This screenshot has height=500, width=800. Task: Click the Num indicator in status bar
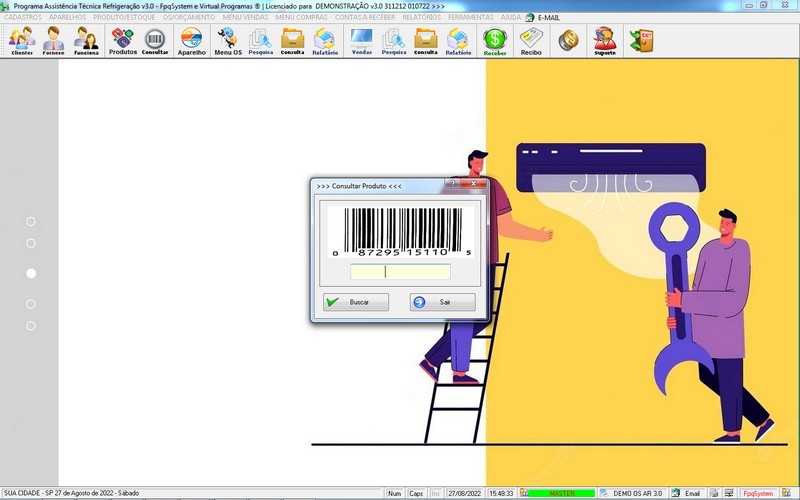pos(394,493)
